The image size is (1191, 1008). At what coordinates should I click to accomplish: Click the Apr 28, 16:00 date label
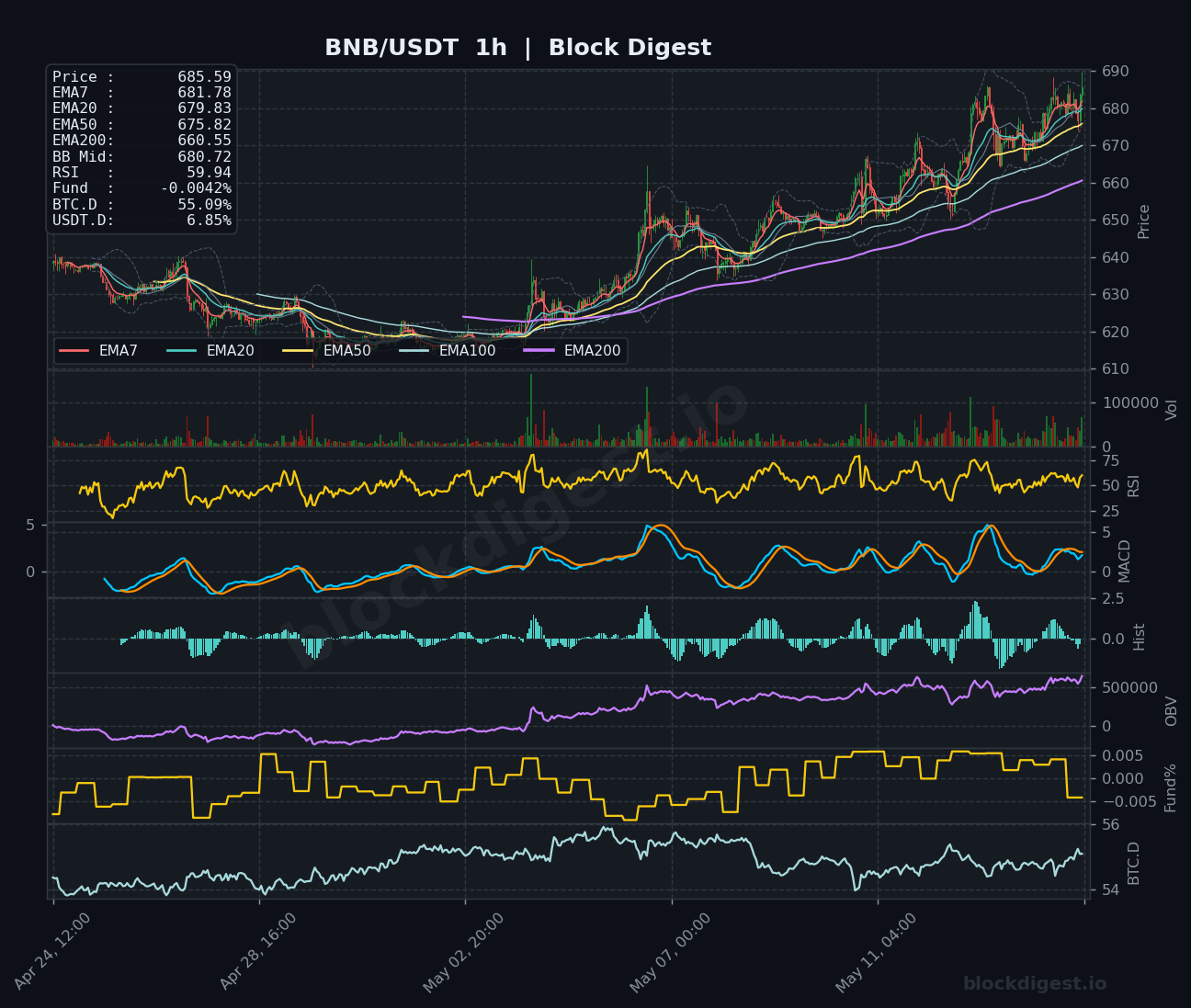[259, 952]
